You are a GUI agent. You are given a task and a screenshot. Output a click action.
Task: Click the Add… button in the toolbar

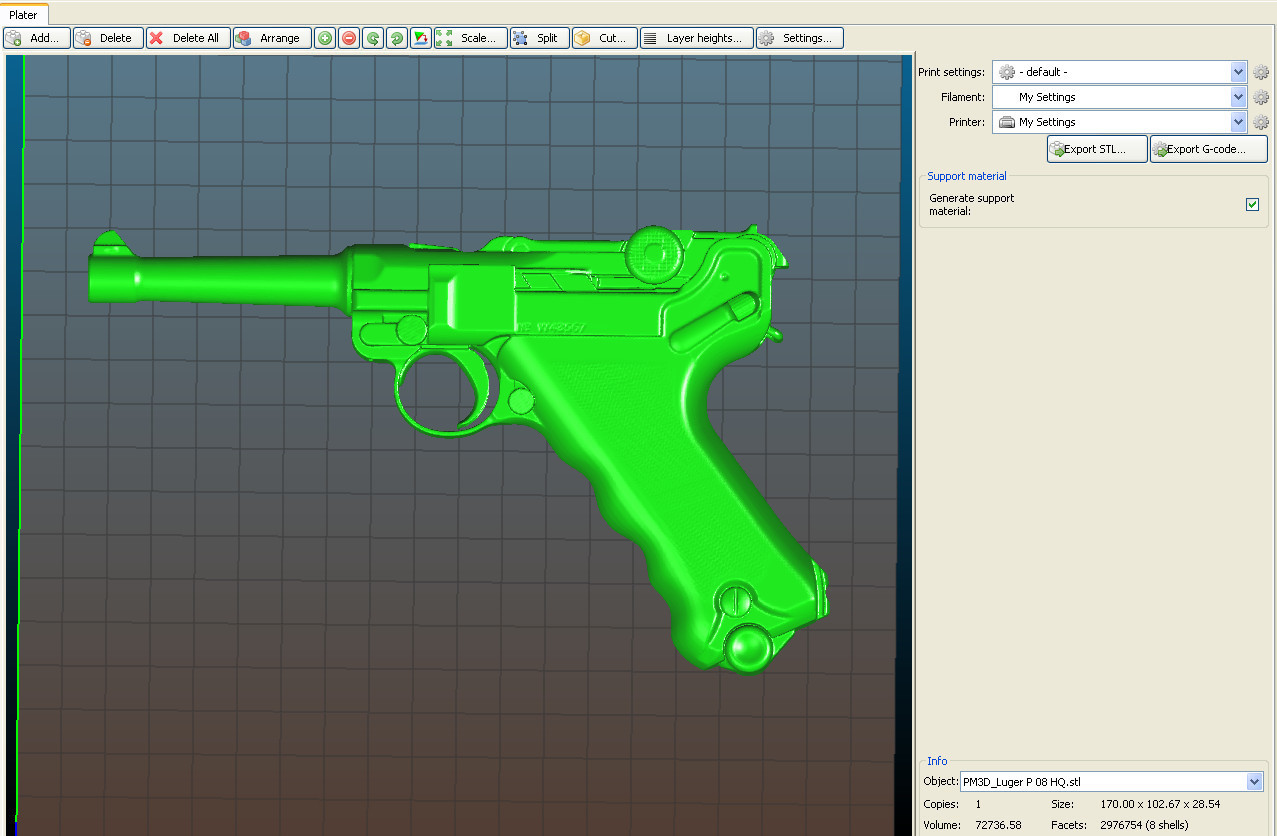click(37, 38)
